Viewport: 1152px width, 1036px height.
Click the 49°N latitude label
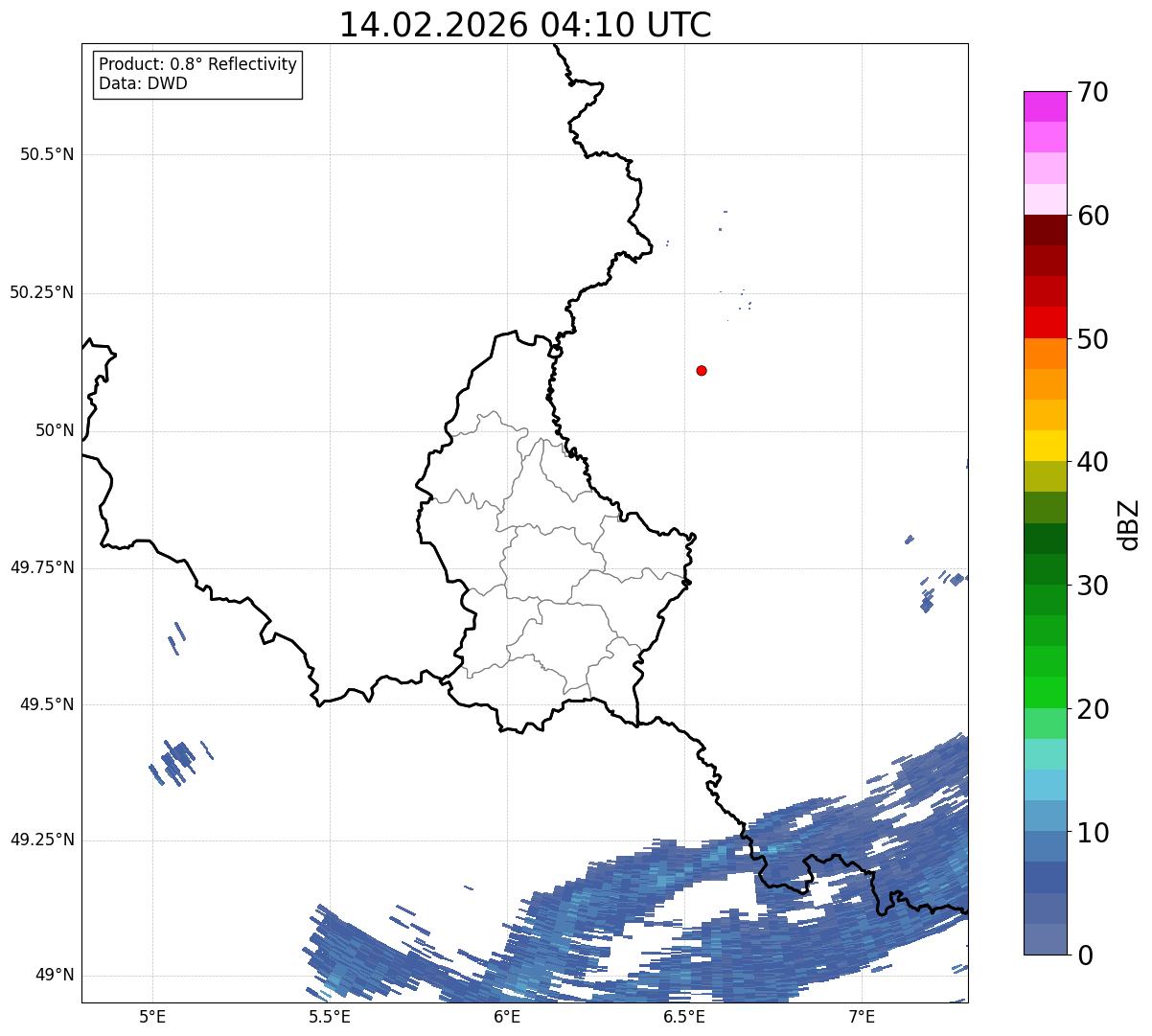coord(55,975)
